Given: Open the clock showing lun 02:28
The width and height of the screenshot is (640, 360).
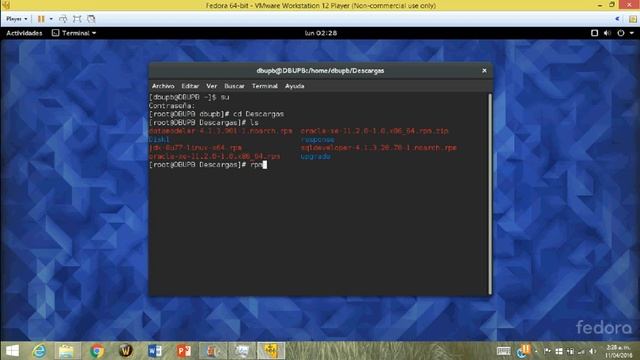Looking at the screenshot, I should (x=321, y=33).
